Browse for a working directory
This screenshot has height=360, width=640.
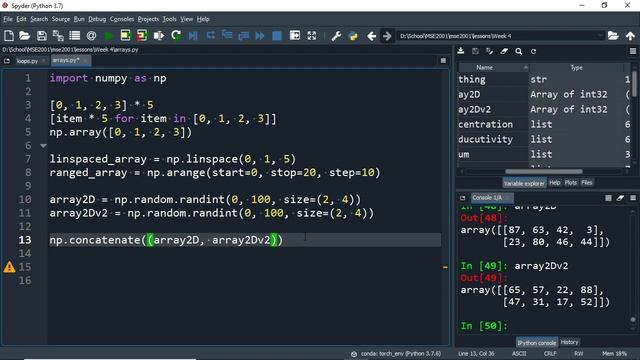pyautogui.click(x=613, y=36)
